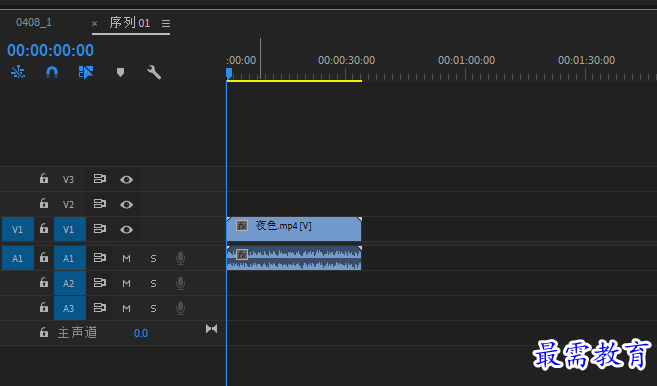Select the 序列01 sequence tab
Viewport: 657px width, 386px height.
coord(129,23)
